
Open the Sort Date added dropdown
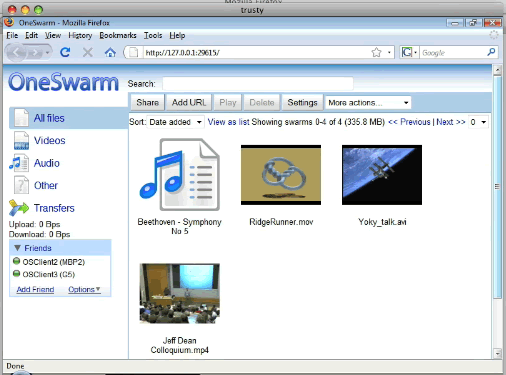(x=175, y=122)
